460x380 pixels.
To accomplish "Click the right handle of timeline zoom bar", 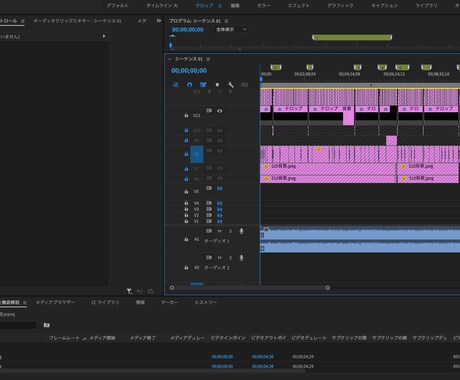I will click(x=328, y=288).
